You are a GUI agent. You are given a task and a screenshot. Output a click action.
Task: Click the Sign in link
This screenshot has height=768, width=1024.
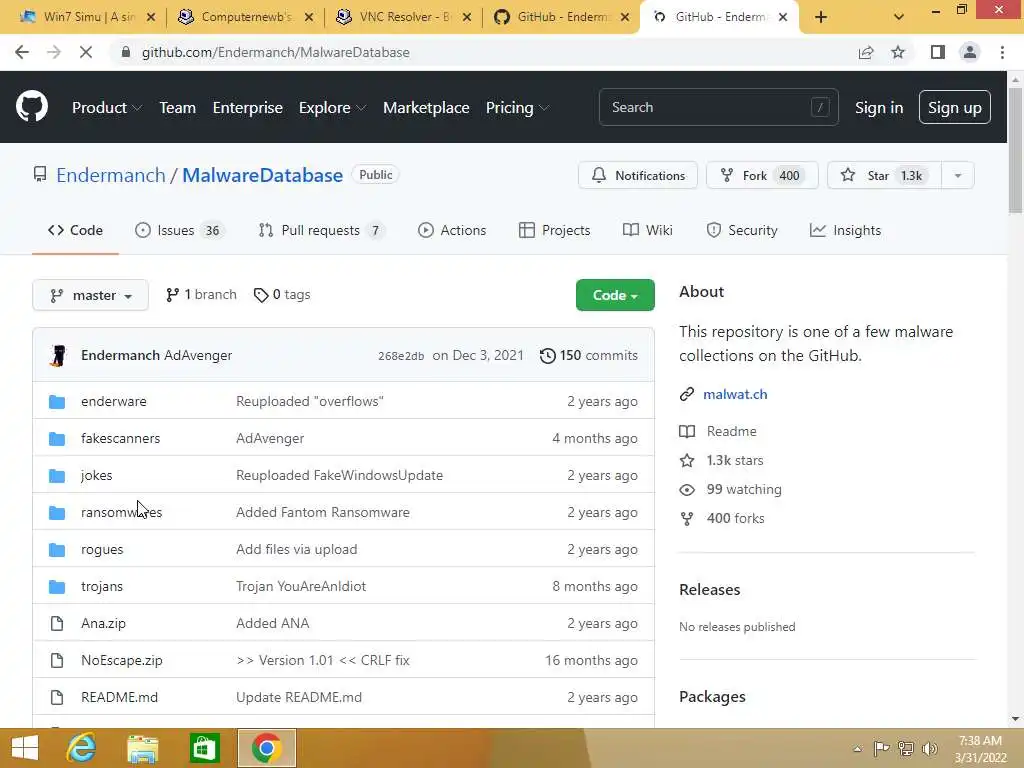click(879, 108)
